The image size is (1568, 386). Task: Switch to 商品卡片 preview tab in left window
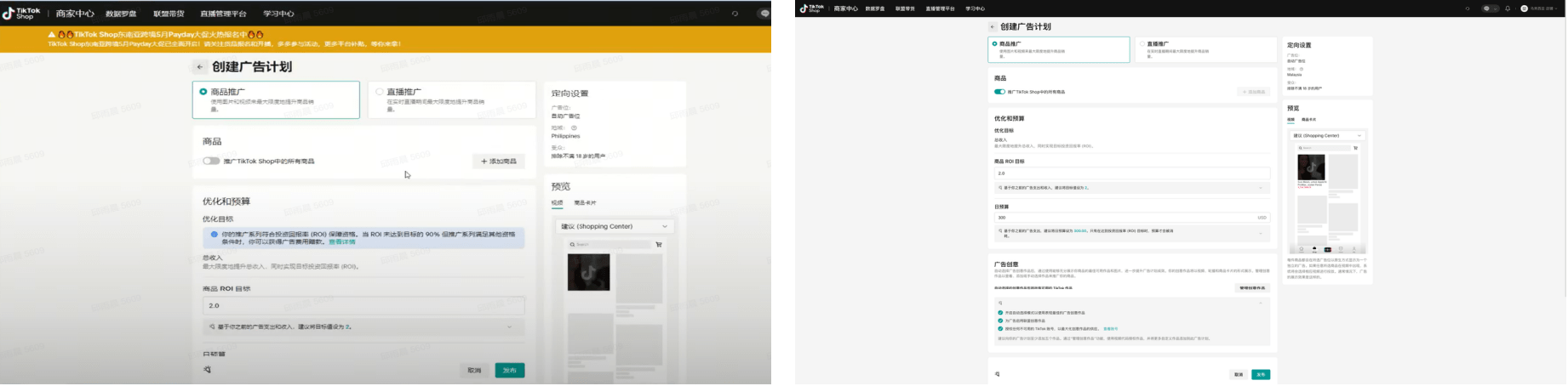pyautogui.click(x=585, y=203)
